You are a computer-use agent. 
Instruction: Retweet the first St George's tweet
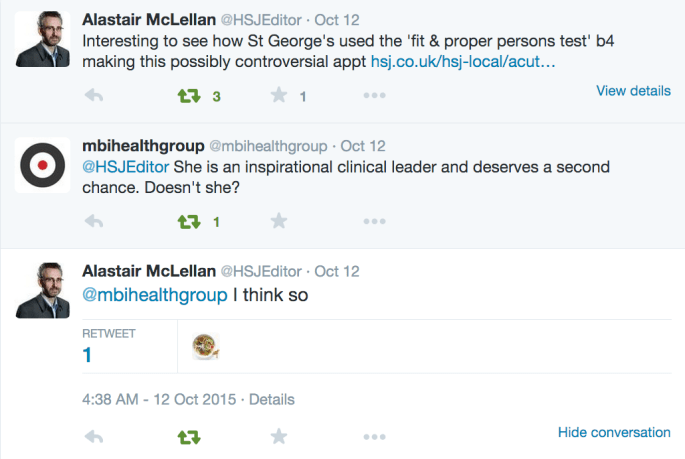188,96
